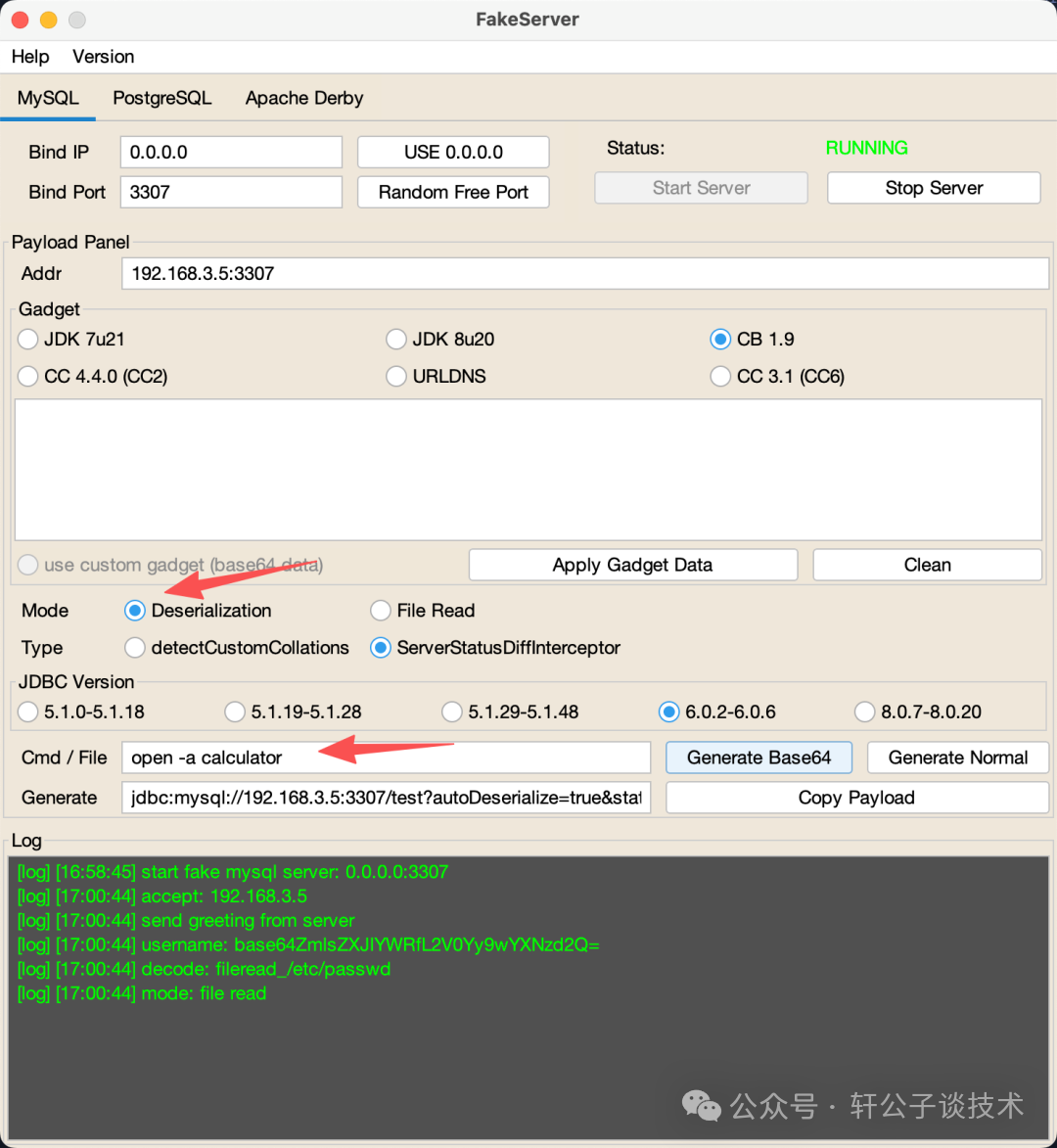Image resolution: width=1057 pixels, height=1148 pixels.
Task: Select JDBC version 5.1.19-5.1.28
Action: [x=294, y=712]
